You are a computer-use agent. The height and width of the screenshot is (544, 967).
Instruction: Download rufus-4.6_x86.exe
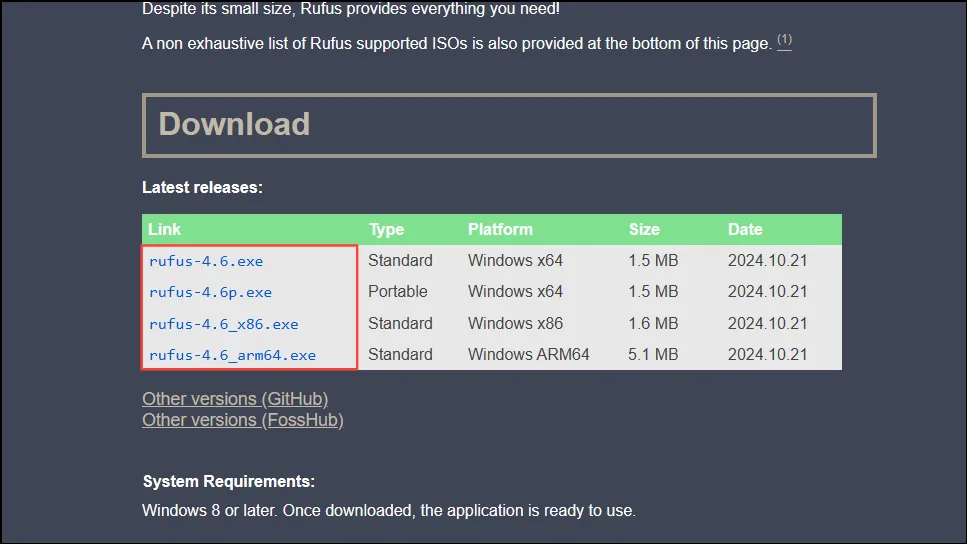click(223, 324)
